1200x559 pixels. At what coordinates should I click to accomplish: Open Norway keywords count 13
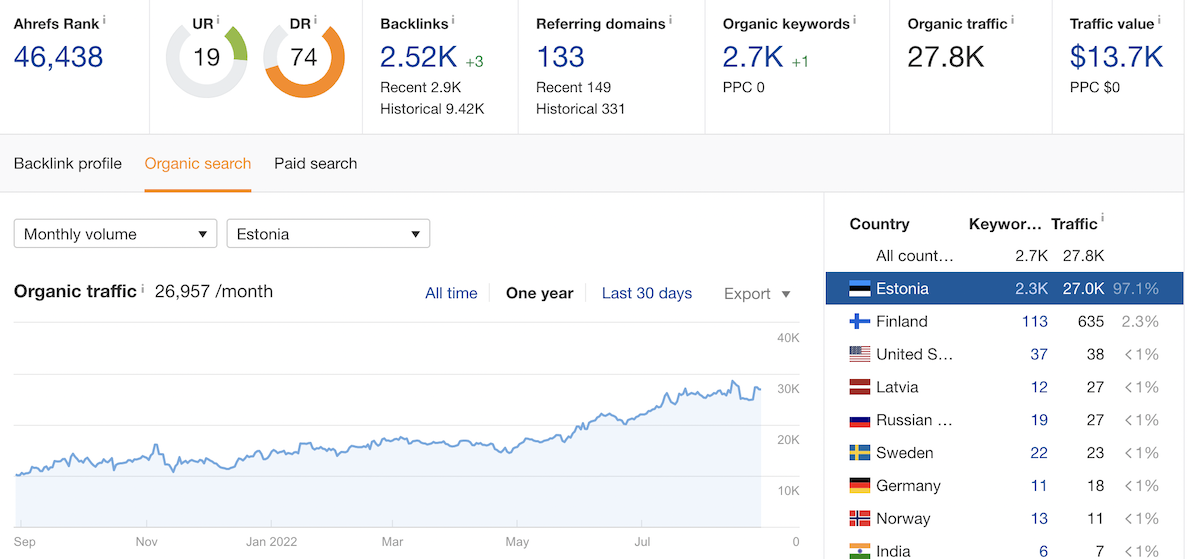(1039, 519)
